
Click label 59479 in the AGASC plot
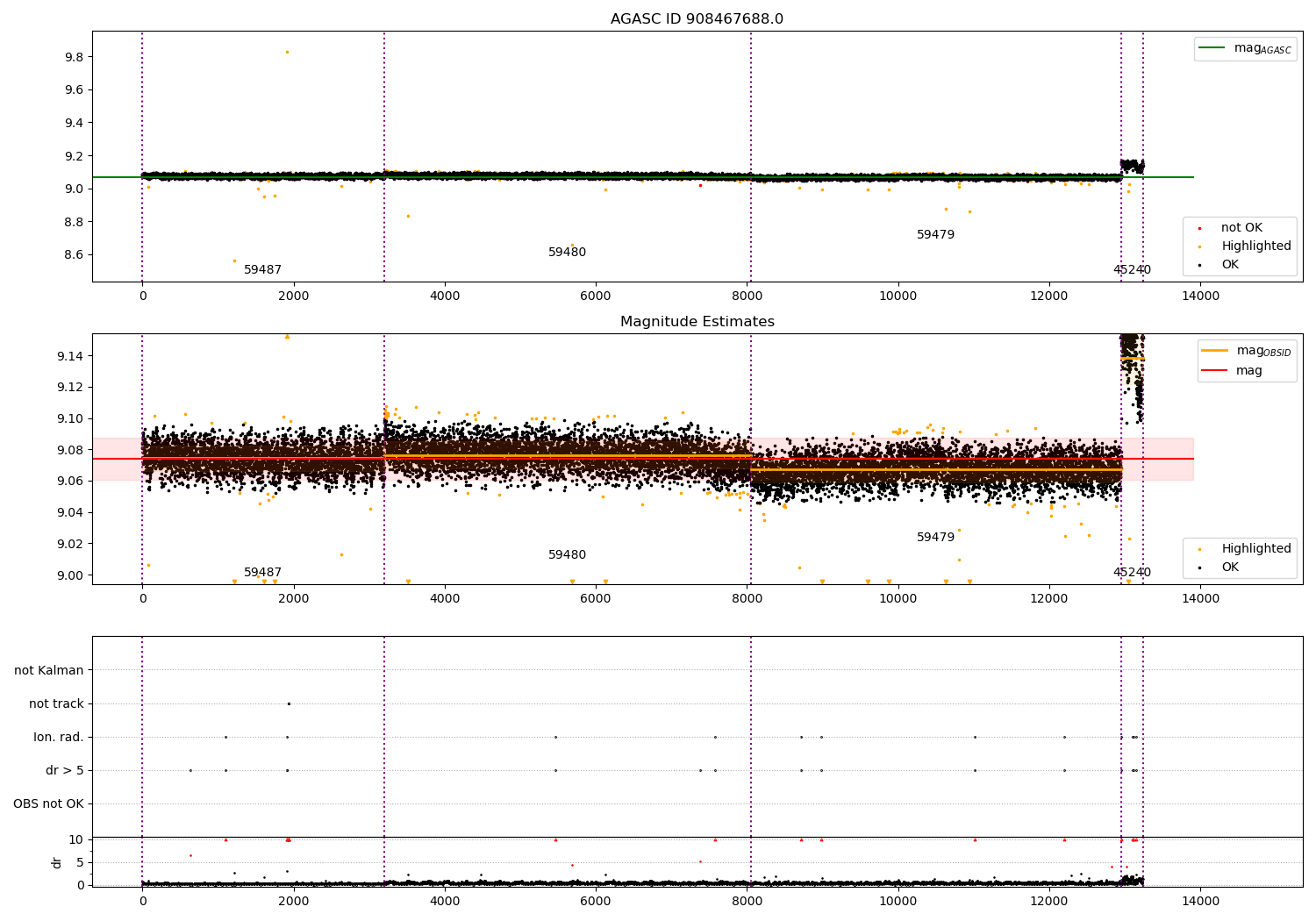pyautogui.click(x=935, y=235)
